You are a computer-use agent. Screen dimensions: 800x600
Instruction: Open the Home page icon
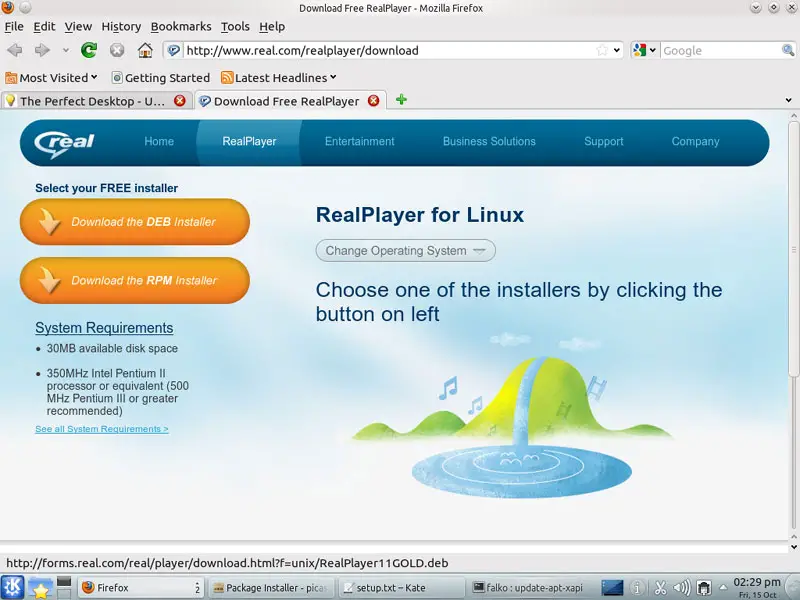point(145,50)
